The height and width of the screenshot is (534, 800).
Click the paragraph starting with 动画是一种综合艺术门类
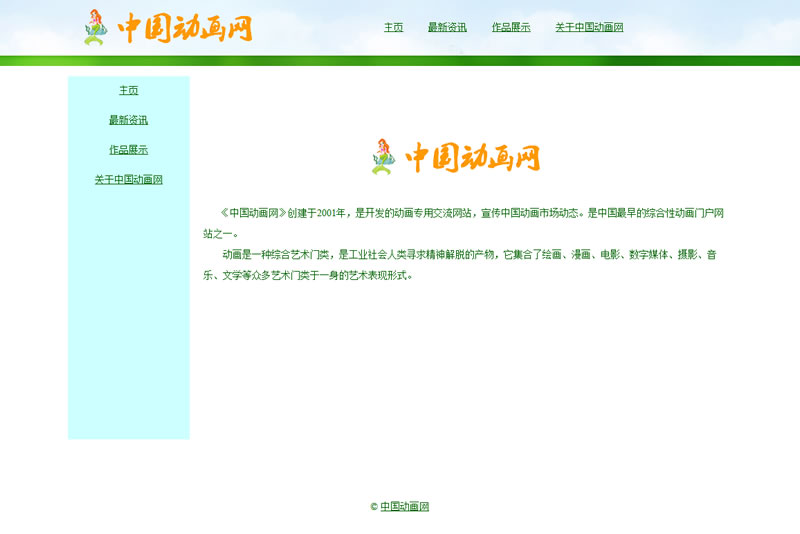coord(460,255)
